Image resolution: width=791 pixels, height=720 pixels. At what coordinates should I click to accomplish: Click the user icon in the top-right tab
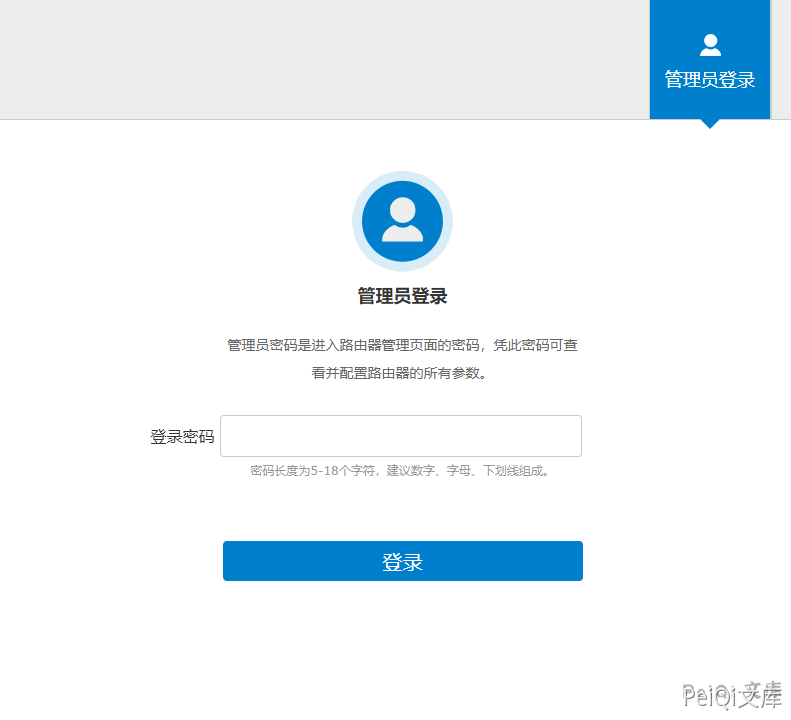point(710,45)
